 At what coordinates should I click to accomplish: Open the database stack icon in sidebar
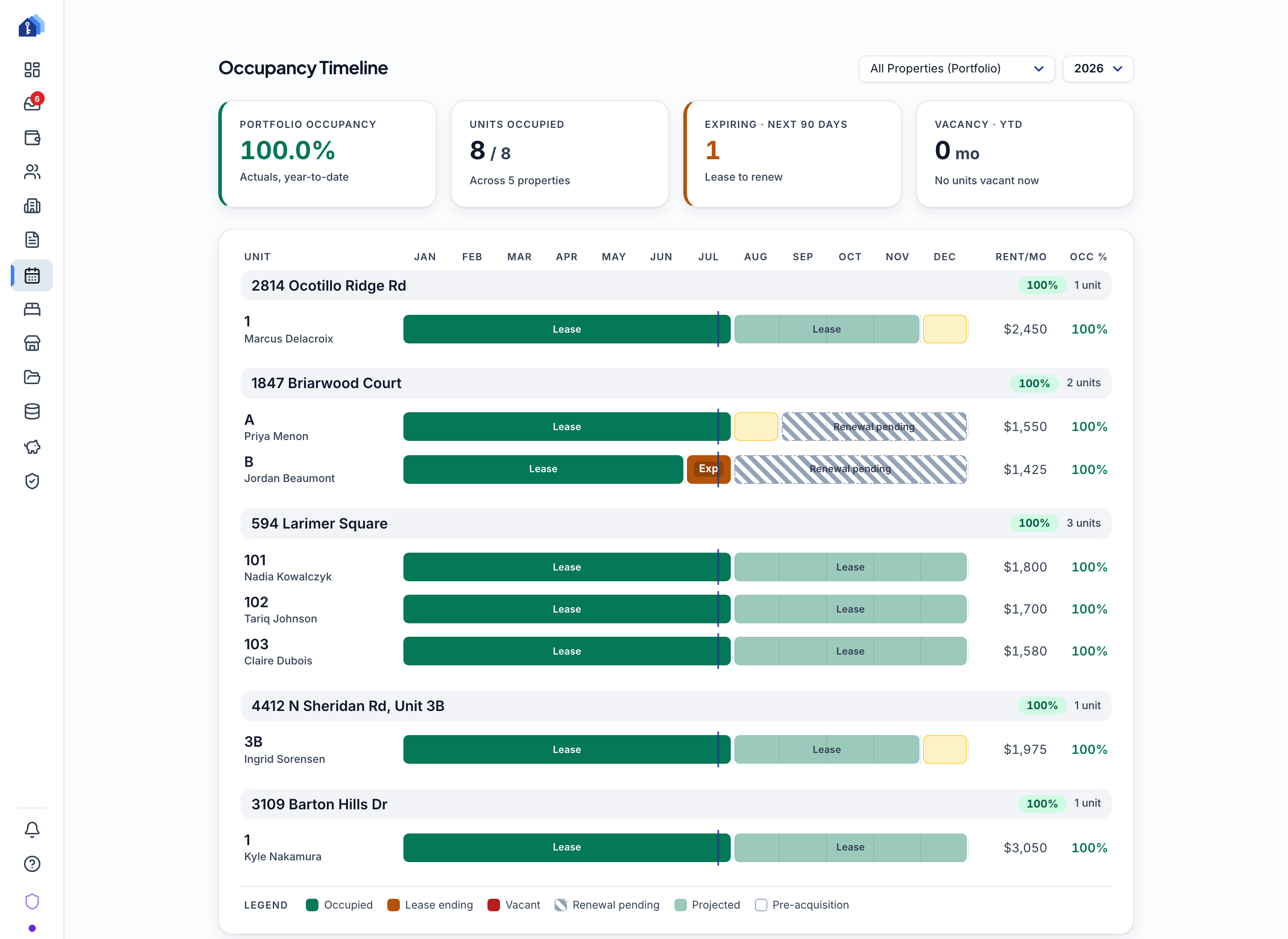point(32,411)
